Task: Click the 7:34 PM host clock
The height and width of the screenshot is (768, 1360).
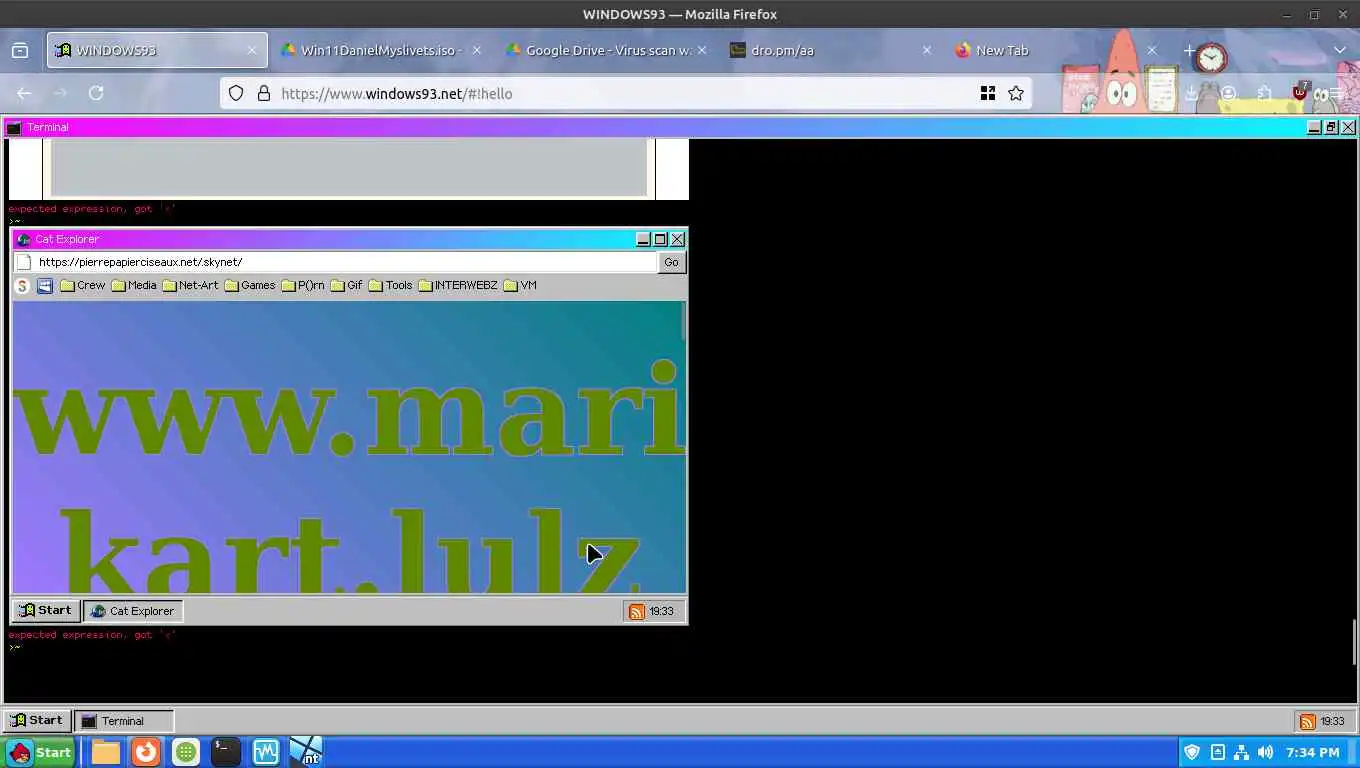Action: coord(1312,752)
